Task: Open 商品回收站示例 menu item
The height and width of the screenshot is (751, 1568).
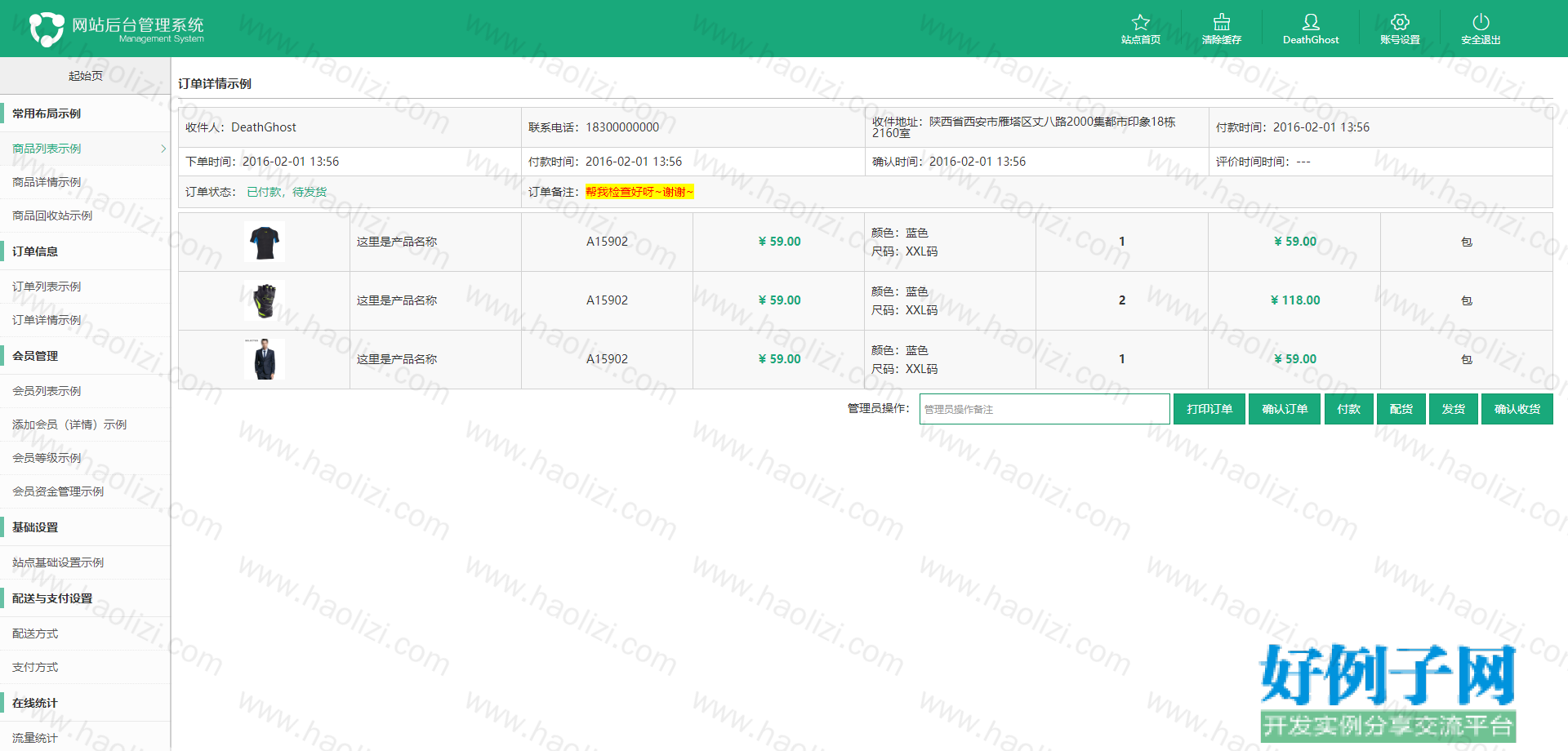Action: pyautogui.click(x=52, y=216)
